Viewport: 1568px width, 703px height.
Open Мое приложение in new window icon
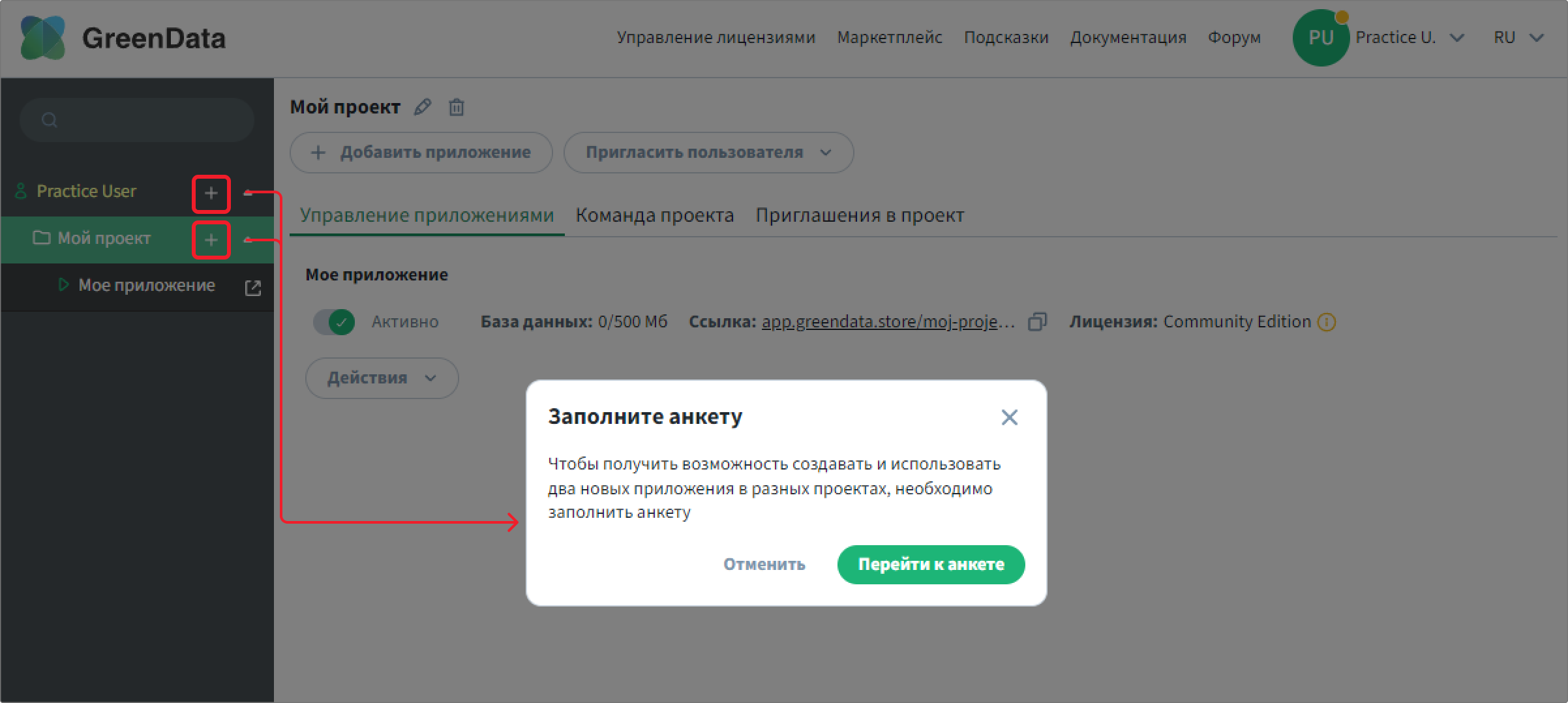[x=253, y=288]
